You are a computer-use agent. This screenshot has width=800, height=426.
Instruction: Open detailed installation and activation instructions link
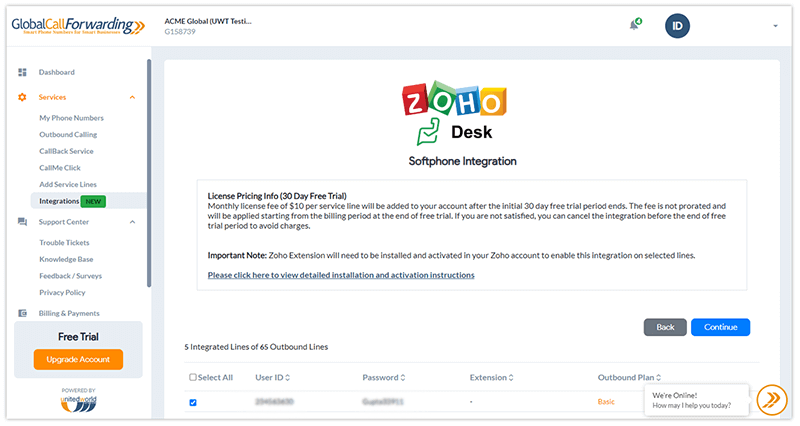[x=341, y=275]
